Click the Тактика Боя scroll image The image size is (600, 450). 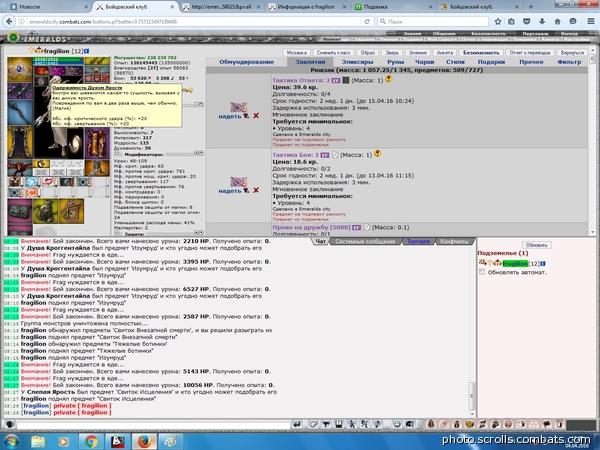click(238, 181)
